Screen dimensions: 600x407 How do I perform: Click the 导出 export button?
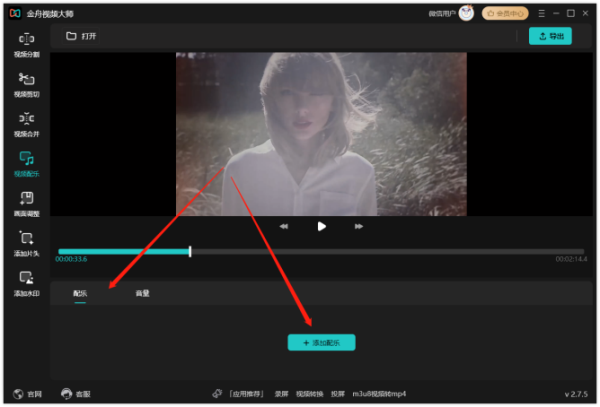click(x=550, y=36)
